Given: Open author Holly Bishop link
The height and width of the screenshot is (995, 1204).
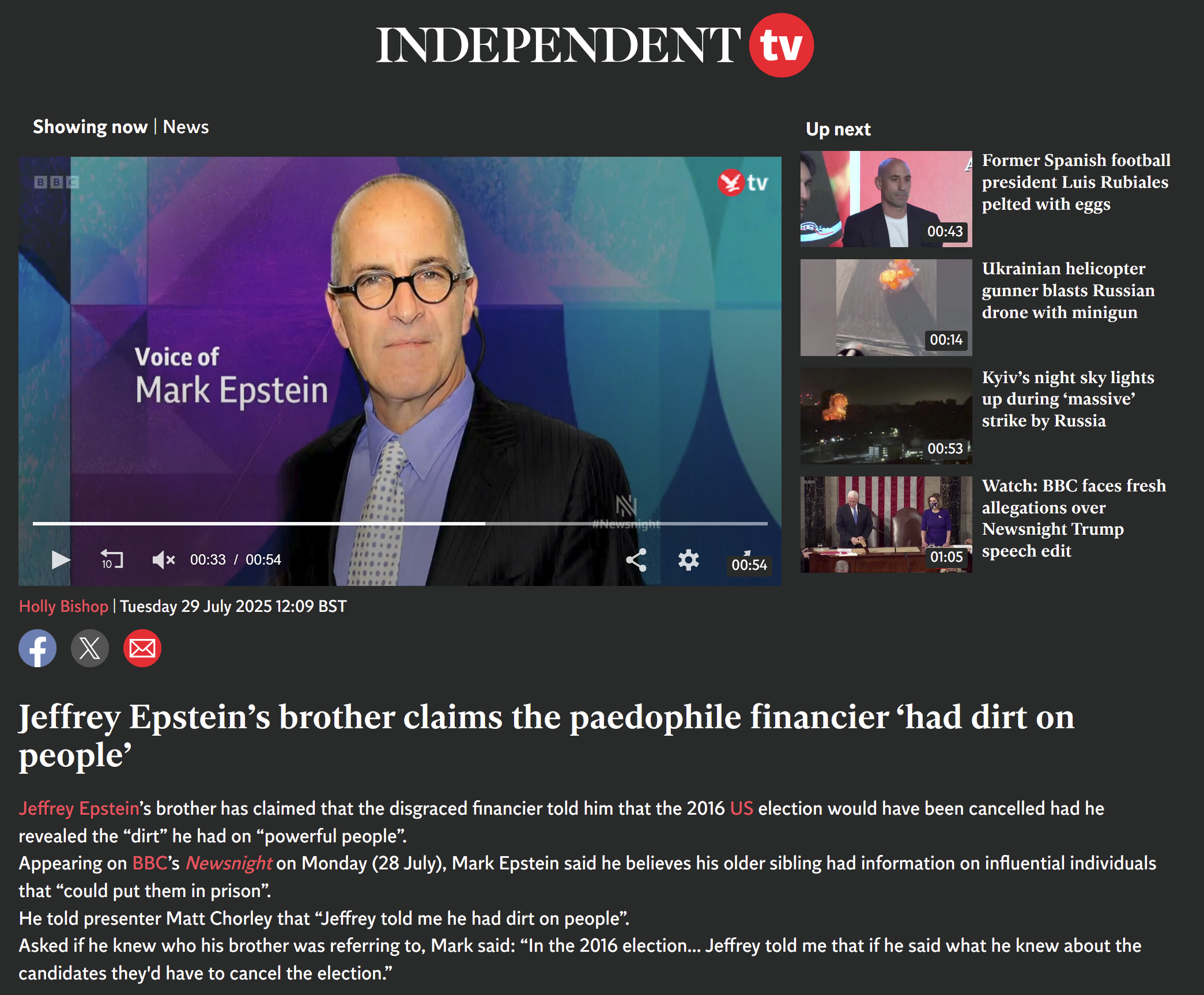Looking at the screenshot, I should pos(63,606).
